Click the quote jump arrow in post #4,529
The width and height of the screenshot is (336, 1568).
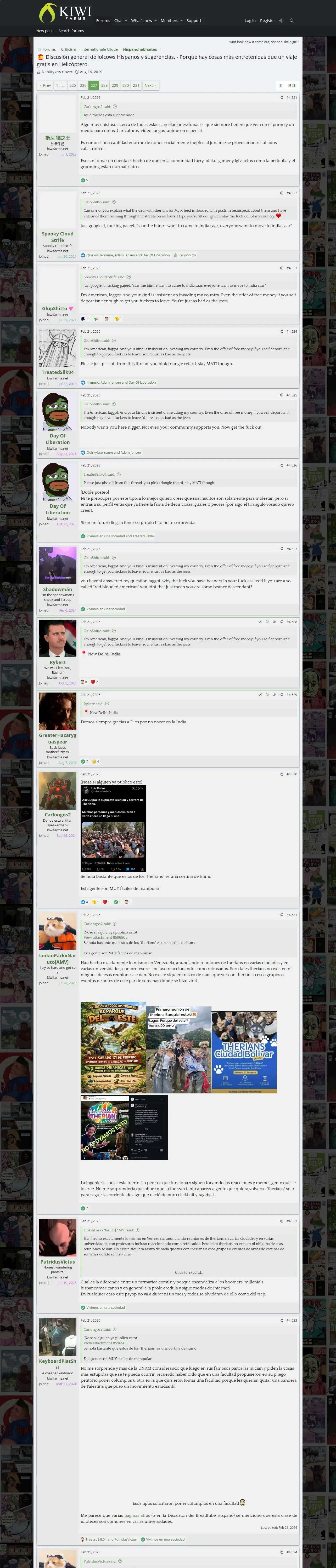pyautogui.click(x=107, y=704)
